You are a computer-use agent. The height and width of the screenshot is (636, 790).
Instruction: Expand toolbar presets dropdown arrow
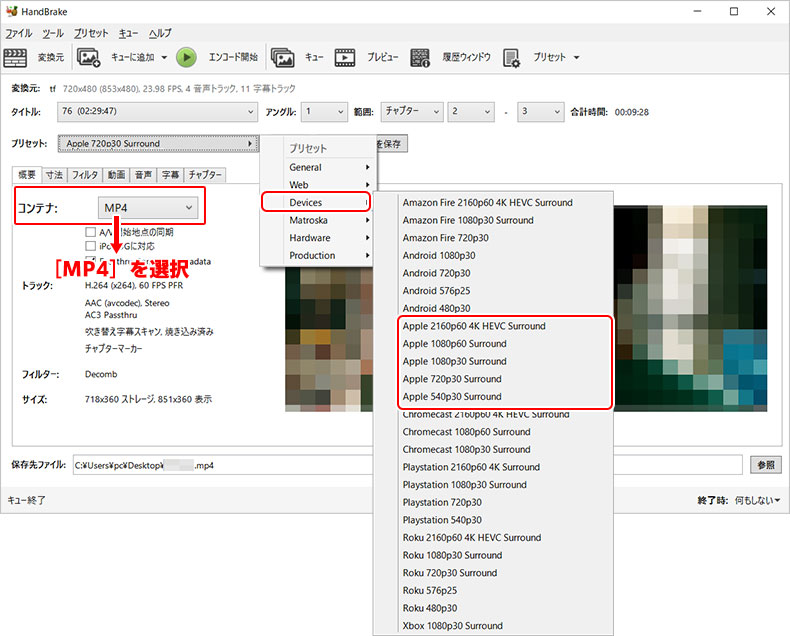tap(576, 57)
